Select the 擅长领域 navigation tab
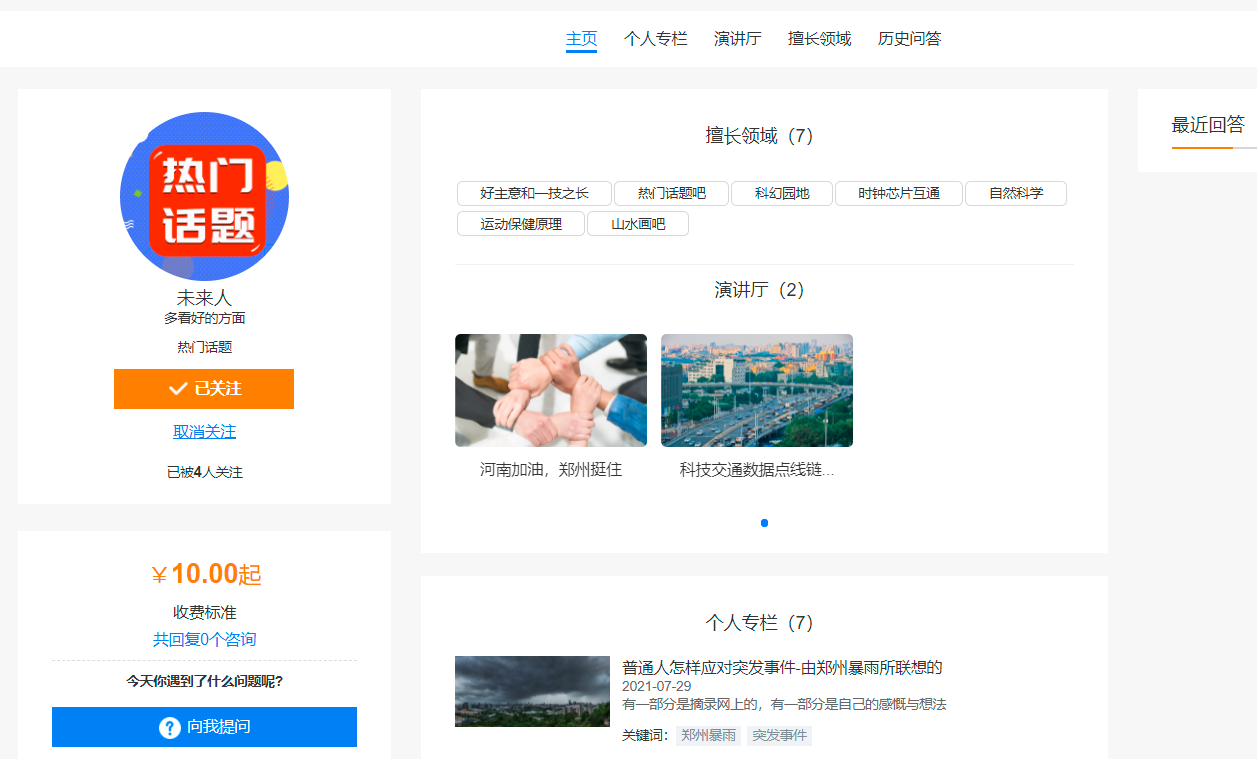 [819, 39]
